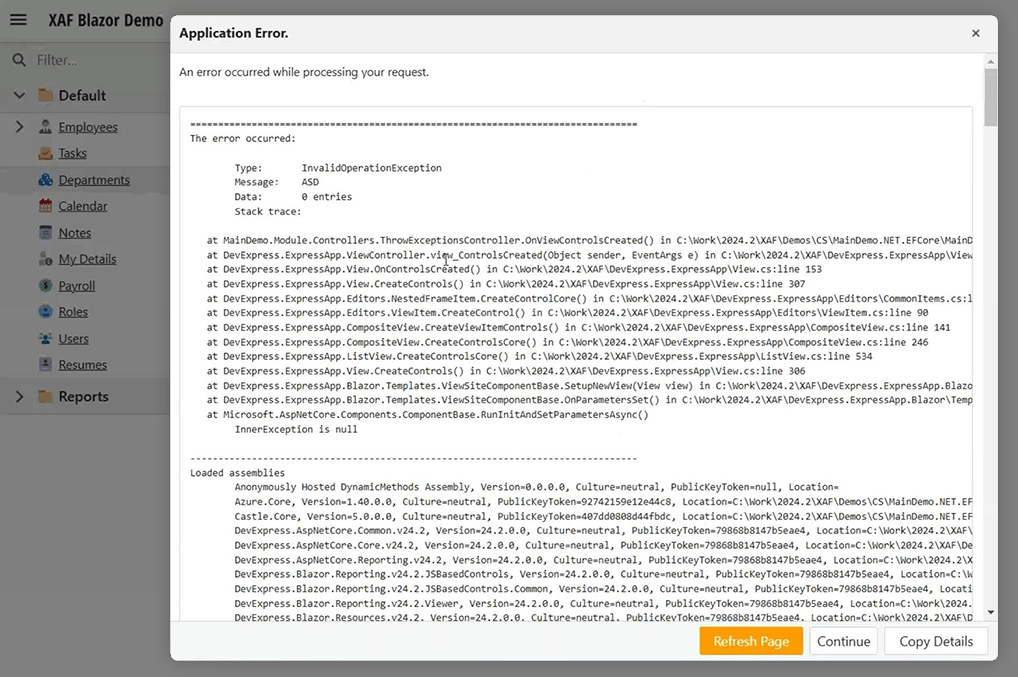Expand the Reports folder
The height and width of the screenshot is (677, 1018).
19,396
